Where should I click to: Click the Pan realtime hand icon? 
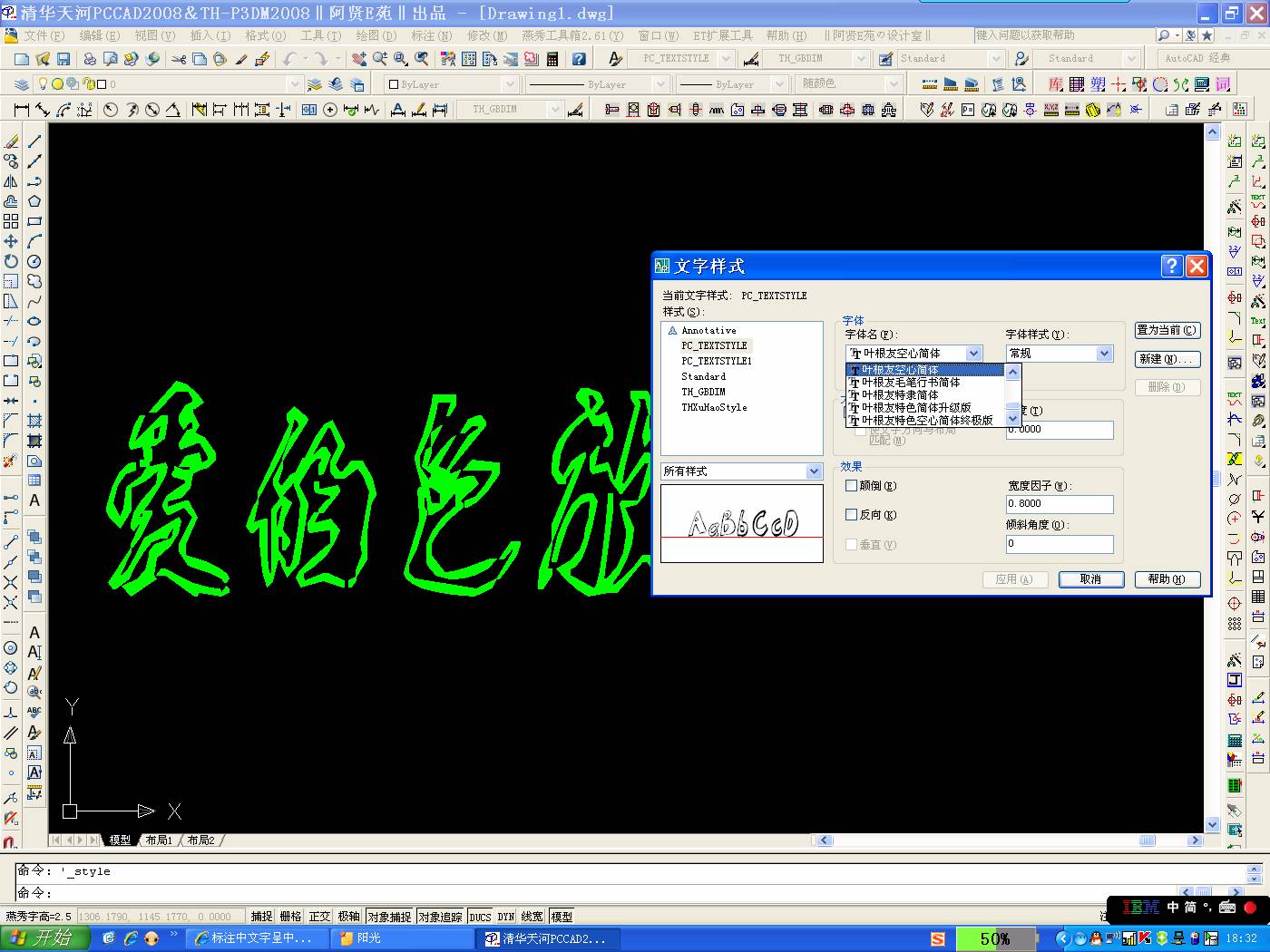click(359, 59)
